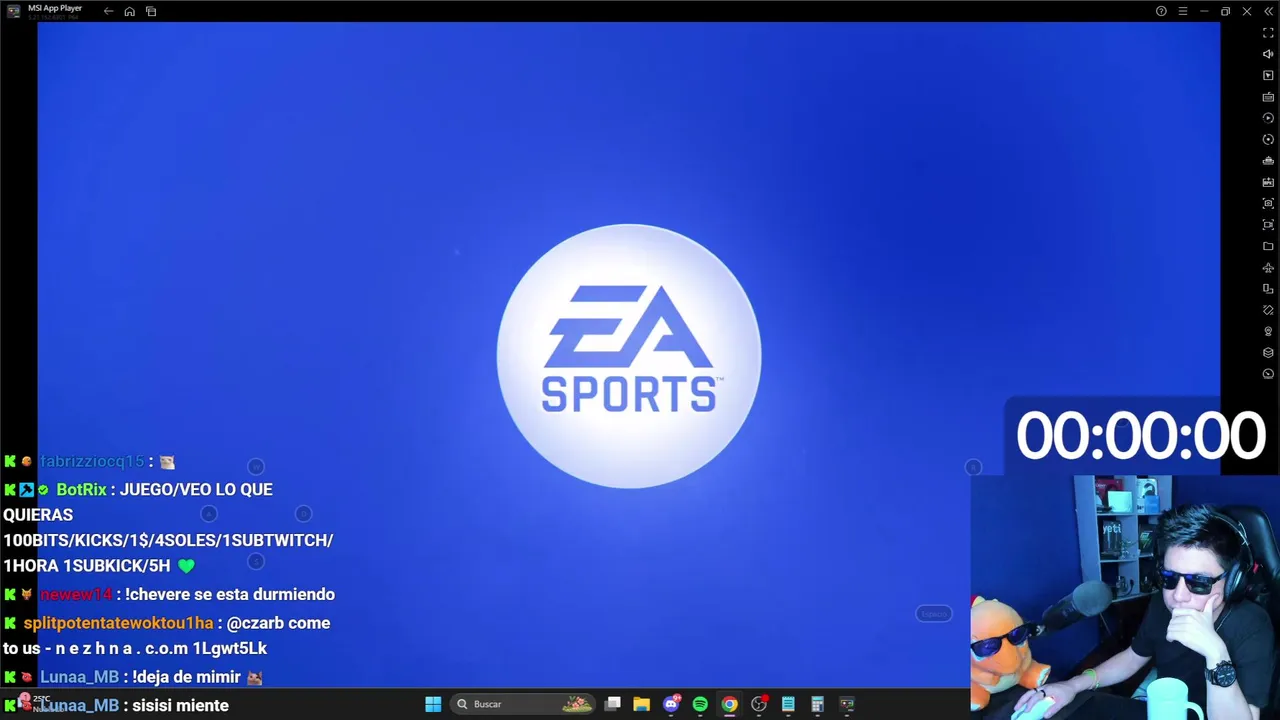The width and height of the screenshot is (1280, 720).
Task: Switch to Google Chrome in the taskbar
Action: [x=730, y=704]
